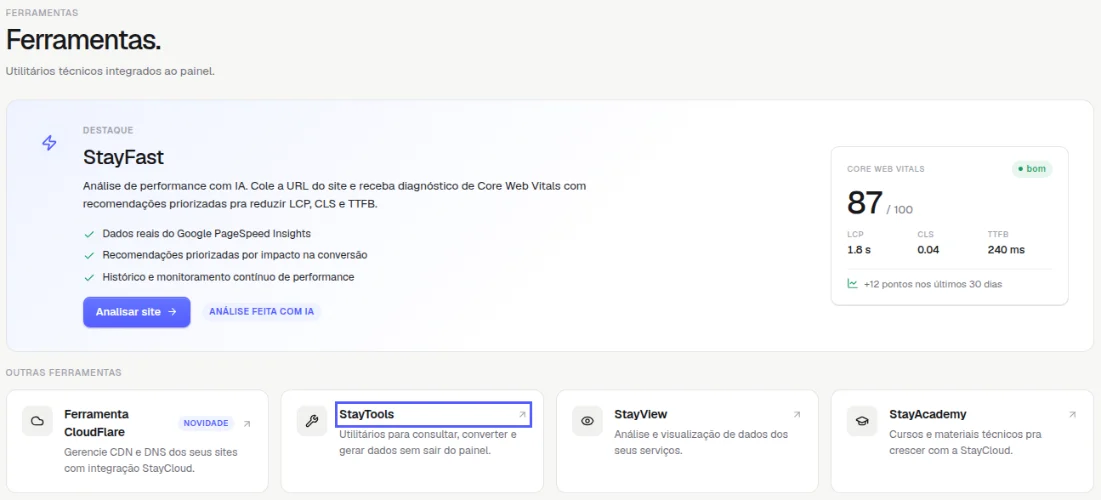The image size is (1101, 500).
Task: Click the StayView eye icon
Action: click(x=587, y=421)
